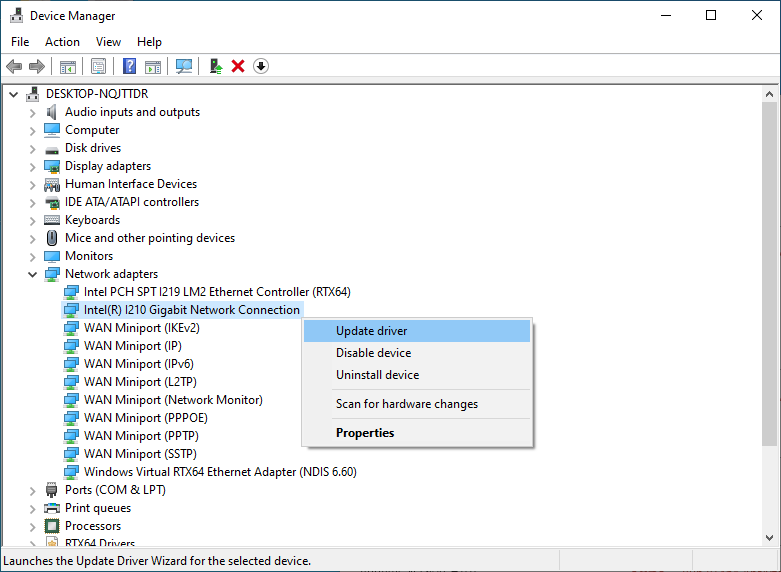Click the red X Uninstall device icon
Viewport: 781px width, 572px height.
coord(238,66)
